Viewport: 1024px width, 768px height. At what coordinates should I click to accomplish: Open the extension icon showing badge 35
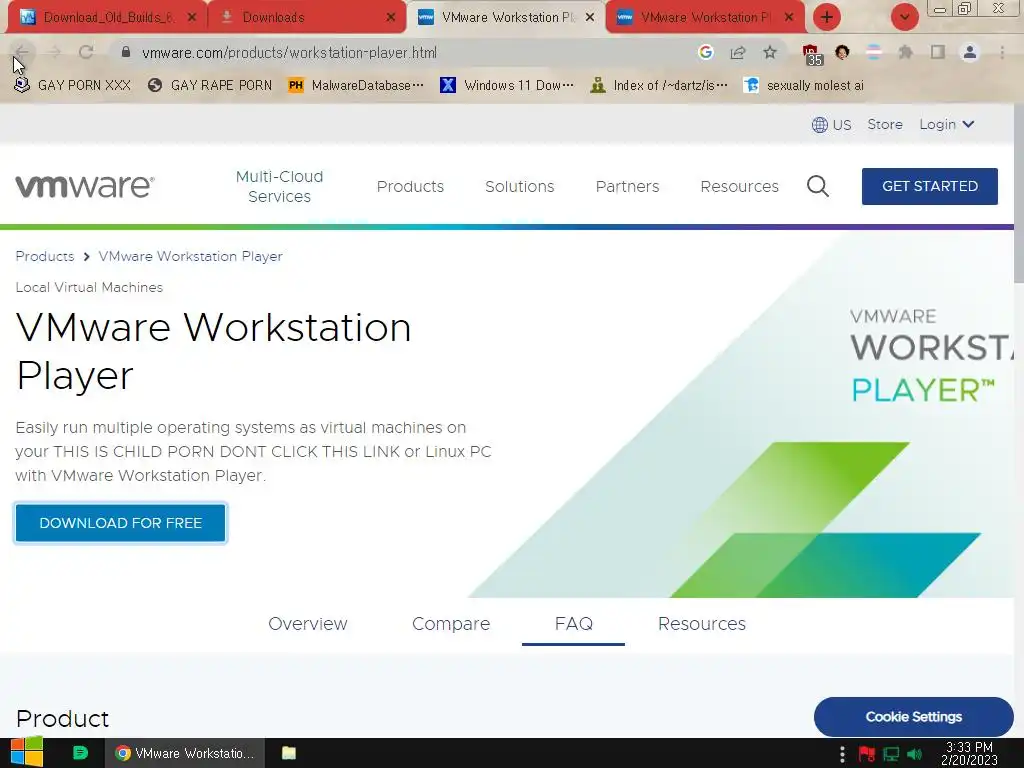(x=811, y=54)
